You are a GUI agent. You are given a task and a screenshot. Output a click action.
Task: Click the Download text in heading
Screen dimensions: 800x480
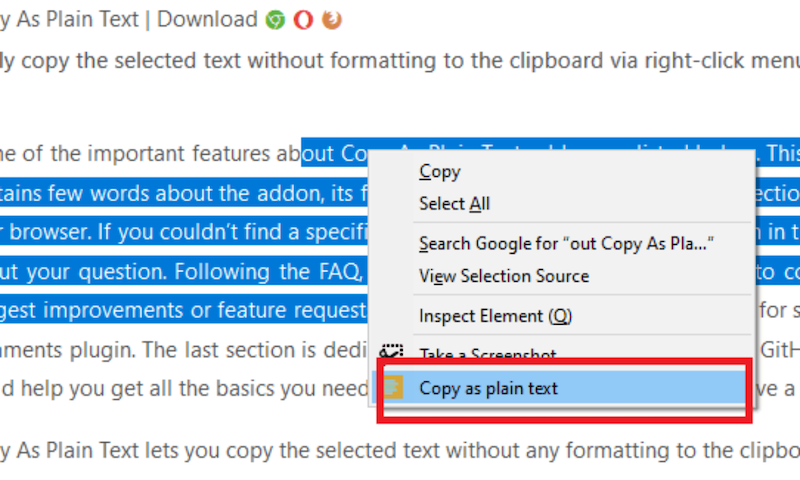pos(207,19)
